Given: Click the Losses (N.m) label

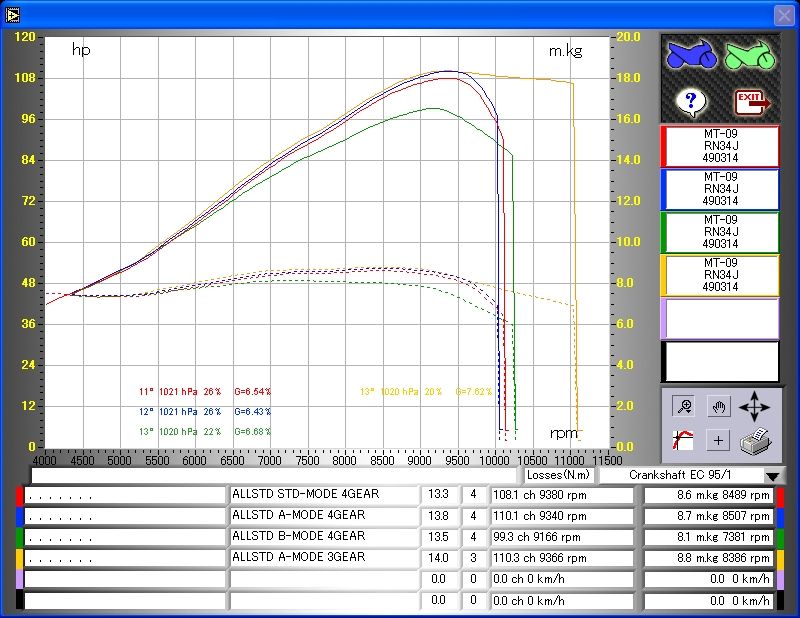Looking at the screenshot, I should coord(558,475).
